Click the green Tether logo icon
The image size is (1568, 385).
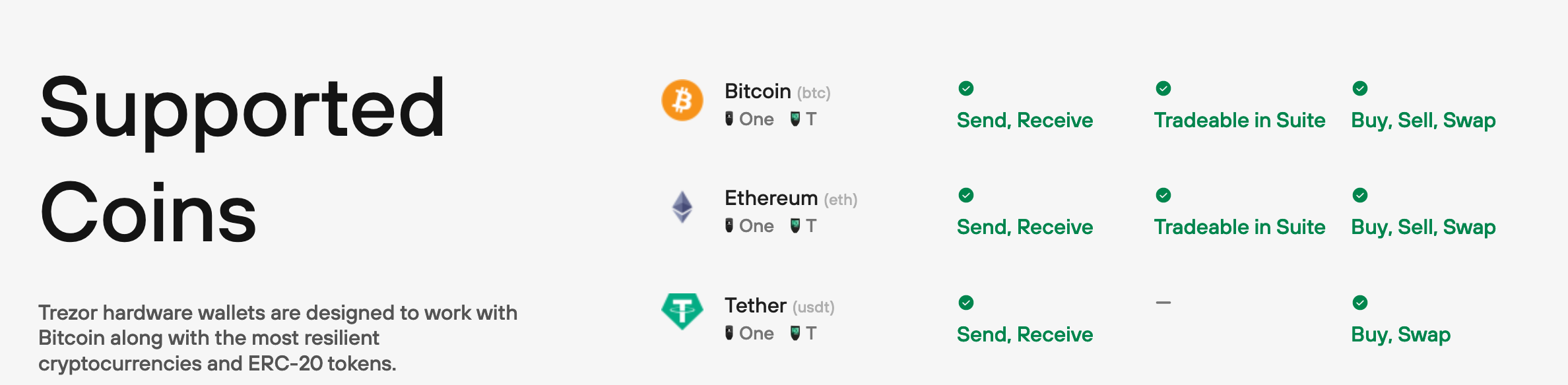point(682,311)
